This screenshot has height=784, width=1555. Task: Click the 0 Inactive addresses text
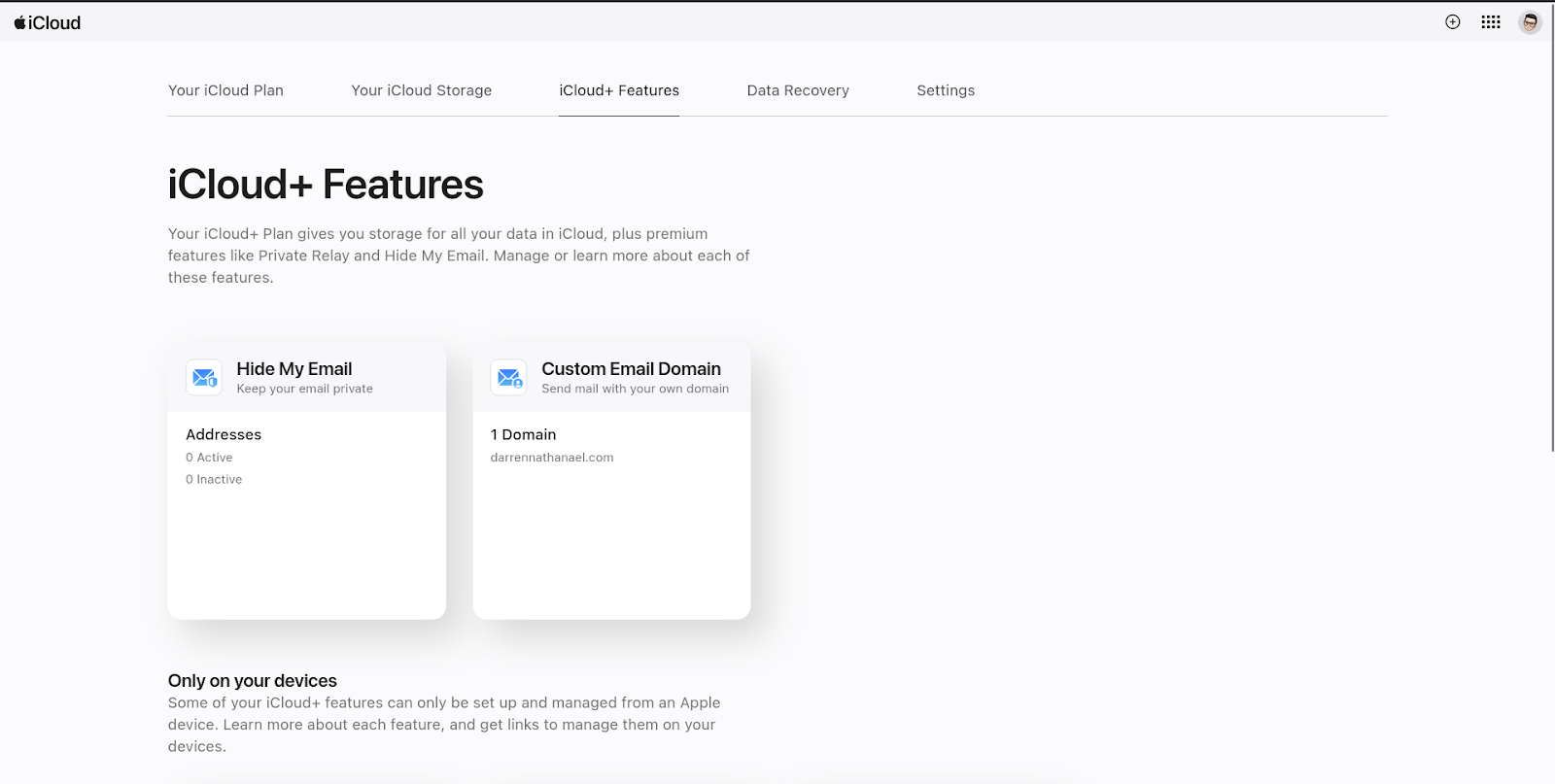(x=214, y=480)
